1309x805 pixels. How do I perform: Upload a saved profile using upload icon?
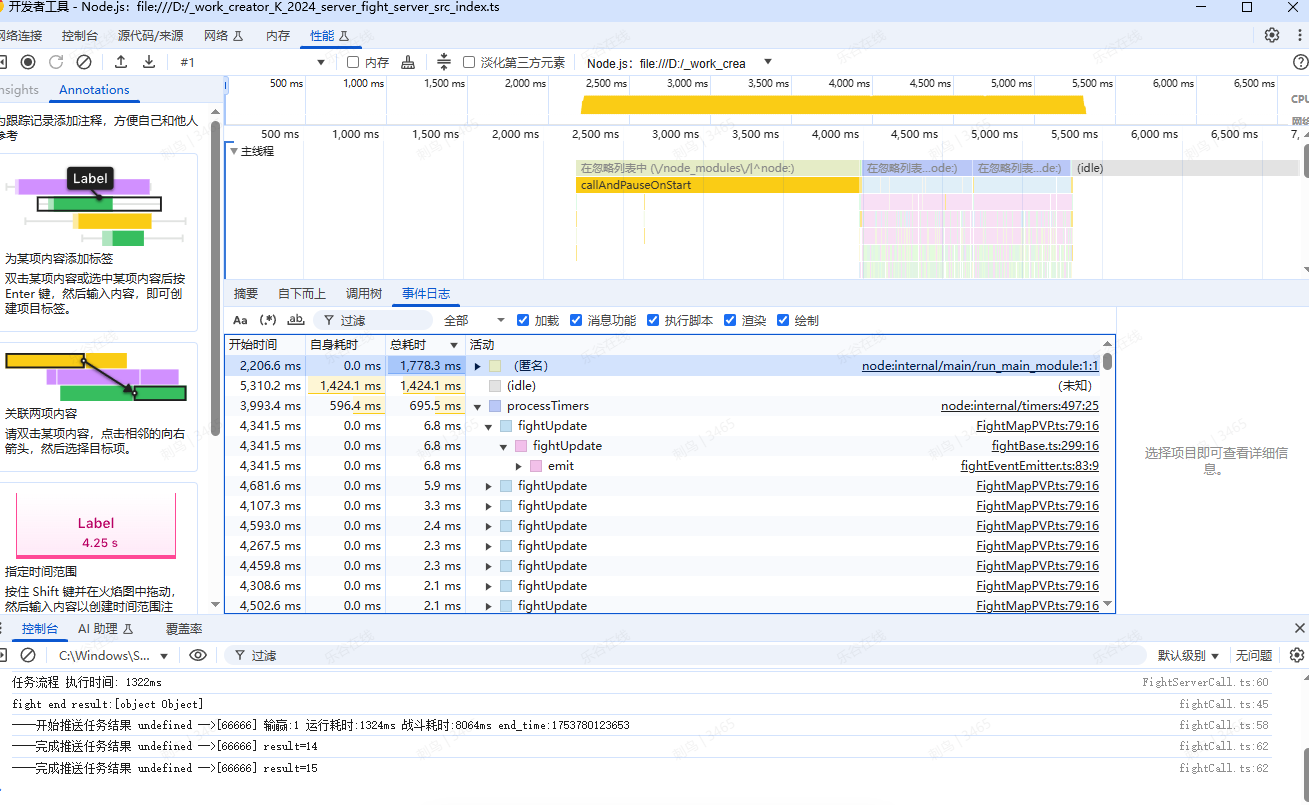[x=121, y=62]
